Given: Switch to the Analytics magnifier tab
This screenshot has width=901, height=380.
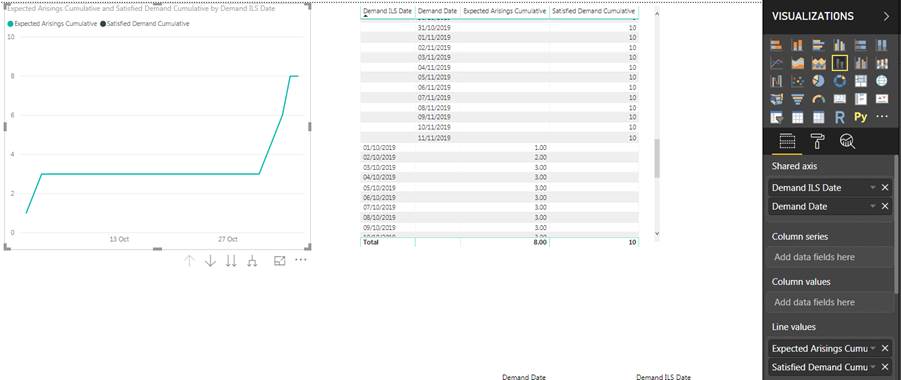Looking at the screenshot, I should [x=847, y=141].
